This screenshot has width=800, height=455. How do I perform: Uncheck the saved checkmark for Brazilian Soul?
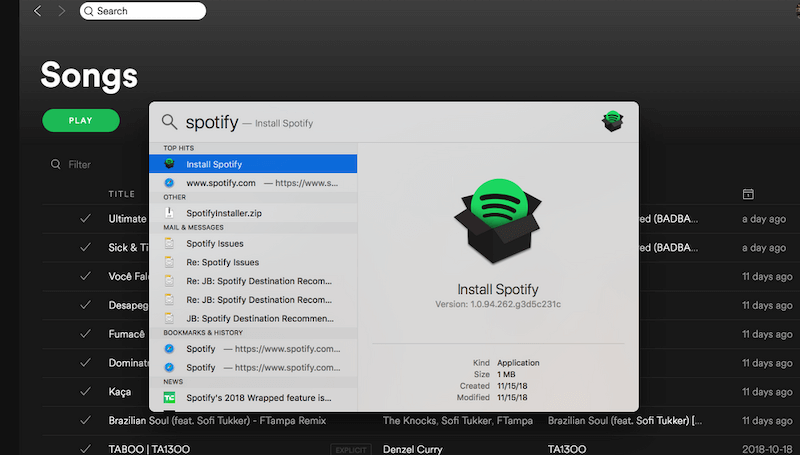click(x=86, y=421)
